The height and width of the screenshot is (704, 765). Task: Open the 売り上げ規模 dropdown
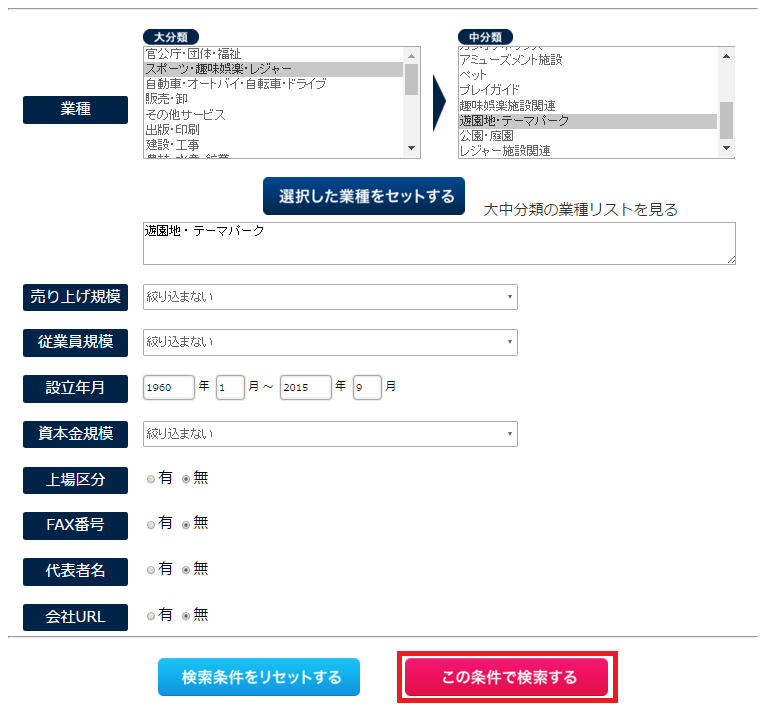coord(330,296)
